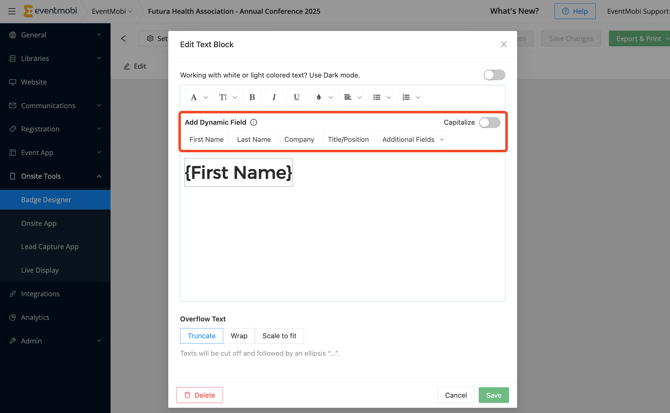Close the Edit Text Block dialog
The image size is (670, 413).
coord(503,44)
